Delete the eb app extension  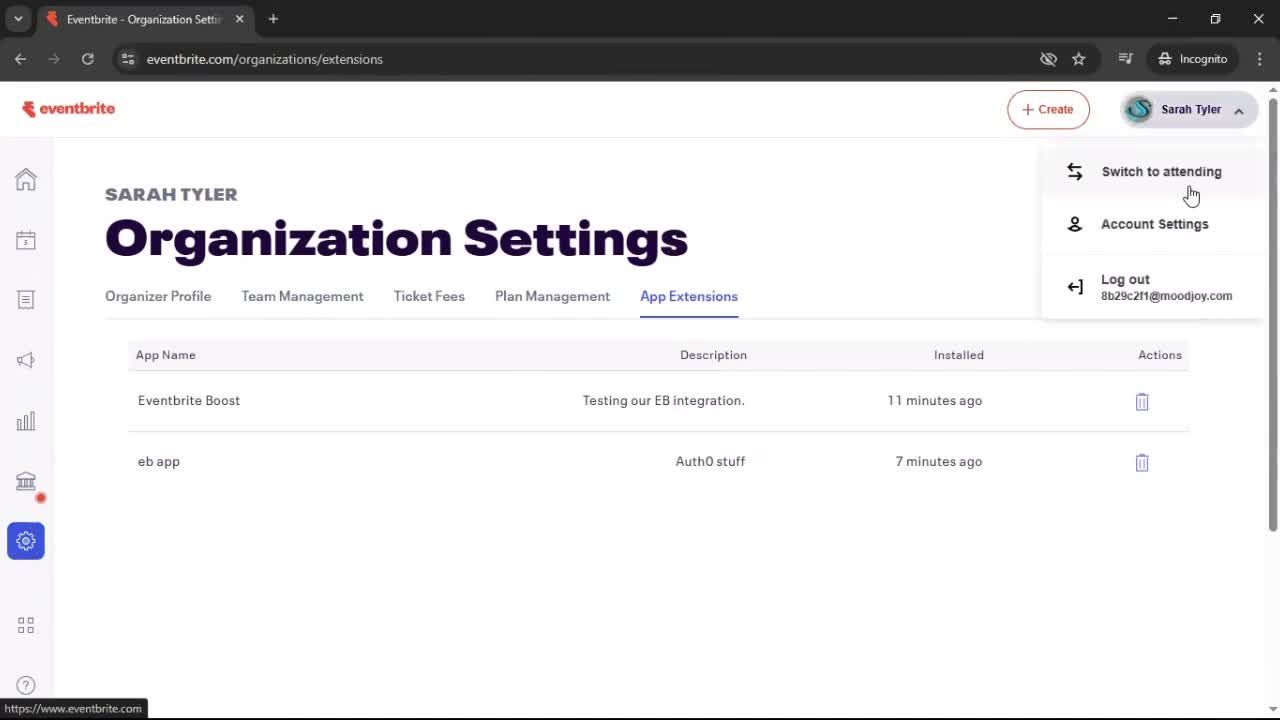pyautogui.click(x=1142, y=462)
